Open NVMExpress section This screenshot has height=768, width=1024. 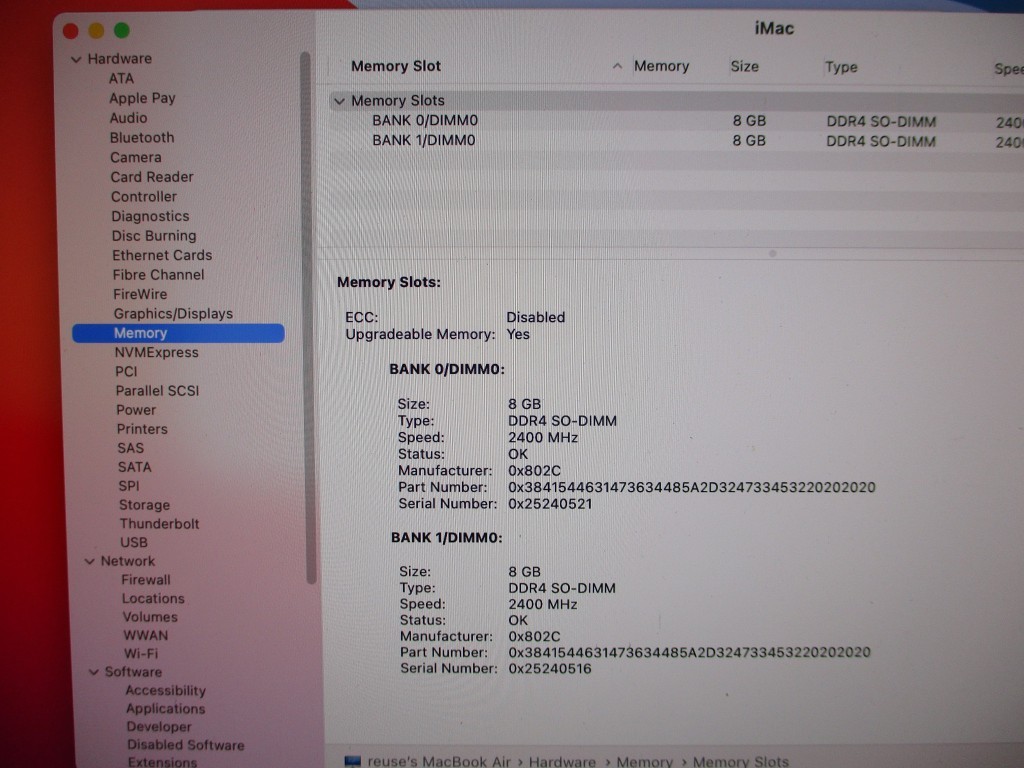pyautogui.click(x=157, y=353)
